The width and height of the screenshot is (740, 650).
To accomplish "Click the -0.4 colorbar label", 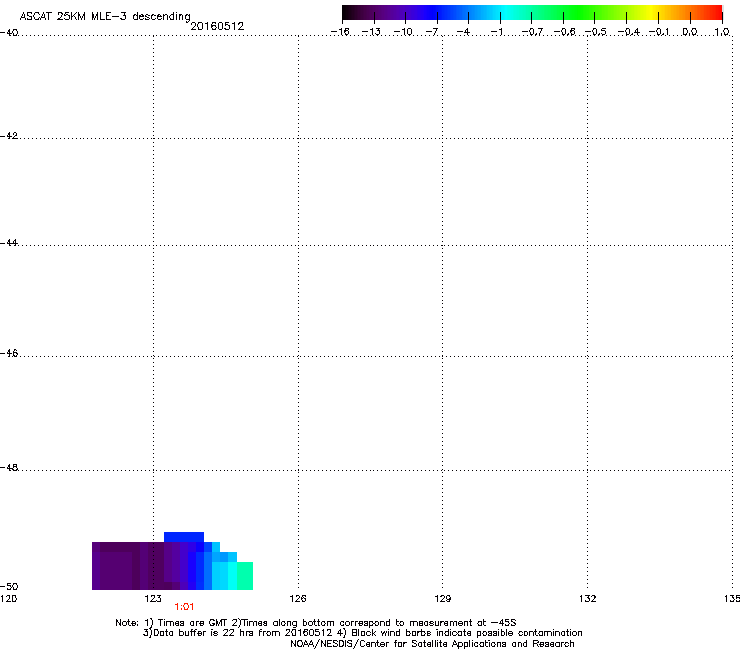I will (x=628, y=32).
